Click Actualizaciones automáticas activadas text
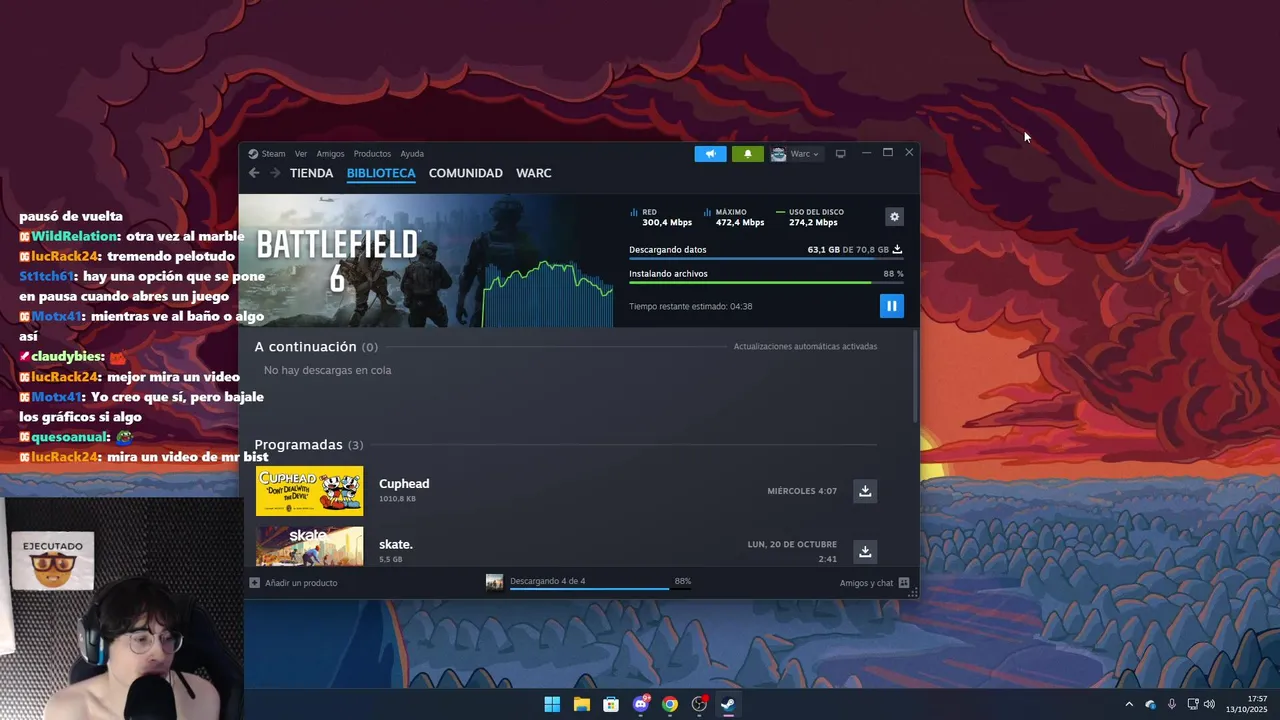1280x720 pixels. (x=805, y=347)
